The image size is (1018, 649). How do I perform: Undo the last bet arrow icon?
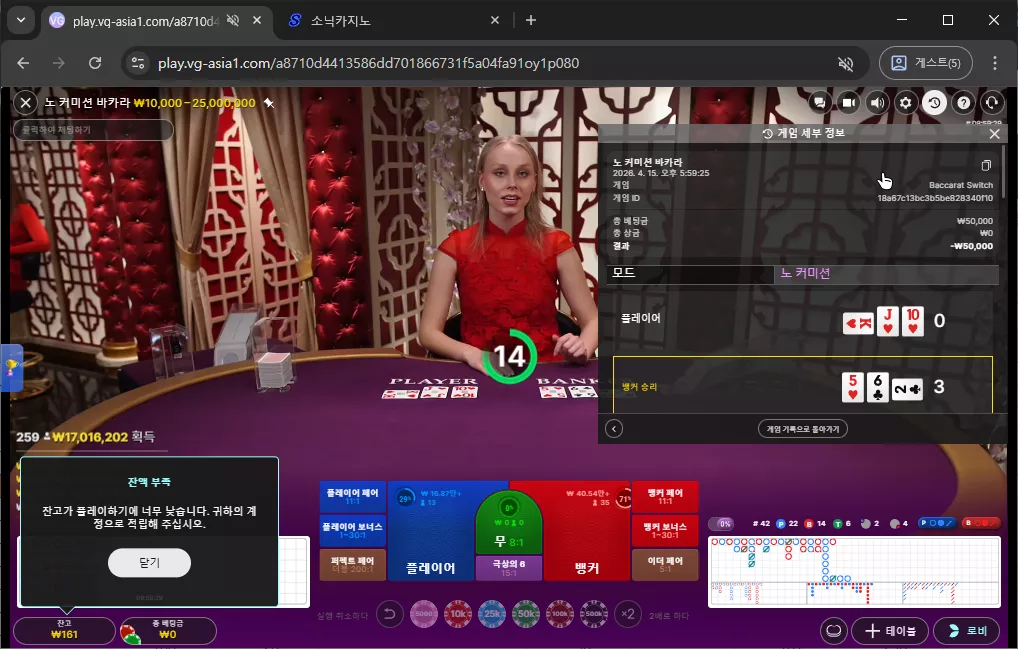[390, 614]
